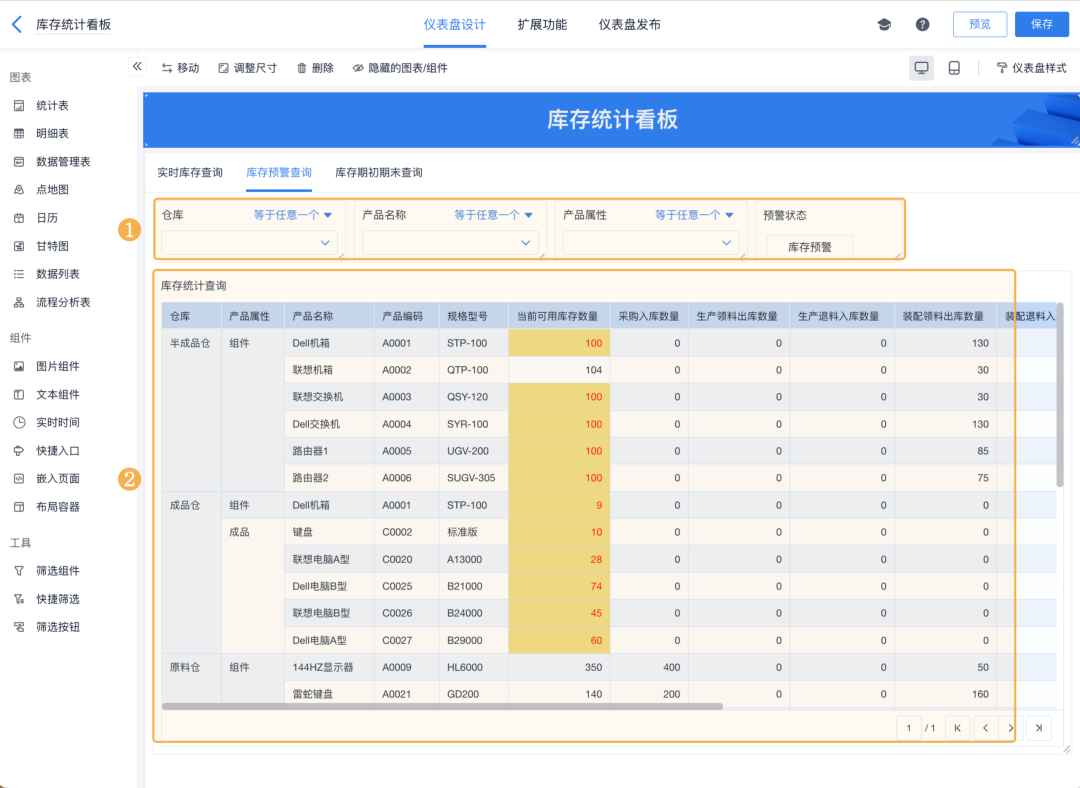Go back using the top-left arrow

pos(17,25)
